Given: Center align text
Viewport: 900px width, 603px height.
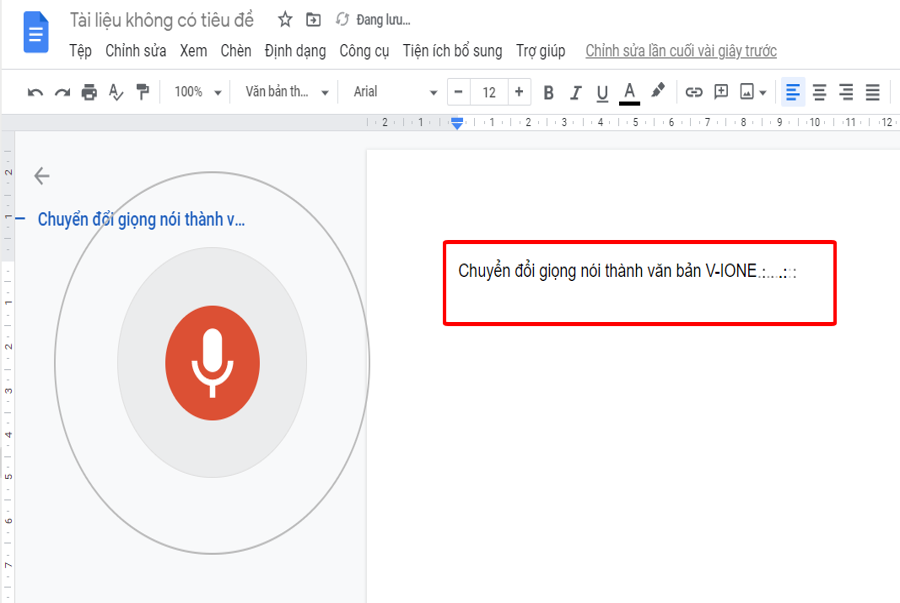Looking at the screenshot, I should (820, 92).
